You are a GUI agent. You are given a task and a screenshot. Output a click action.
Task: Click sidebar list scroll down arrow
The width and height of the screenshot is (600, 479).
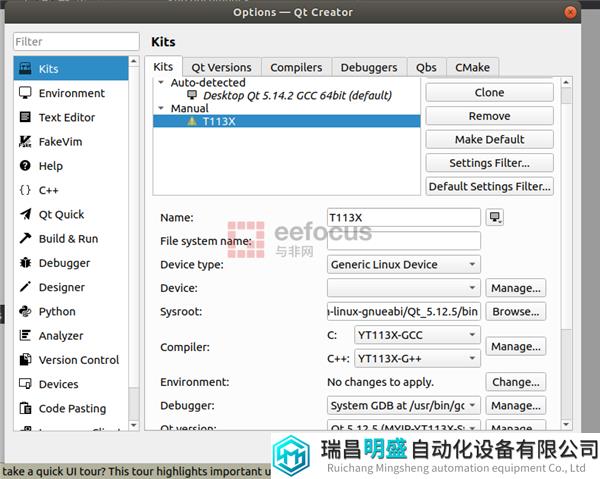coord(134,425)
